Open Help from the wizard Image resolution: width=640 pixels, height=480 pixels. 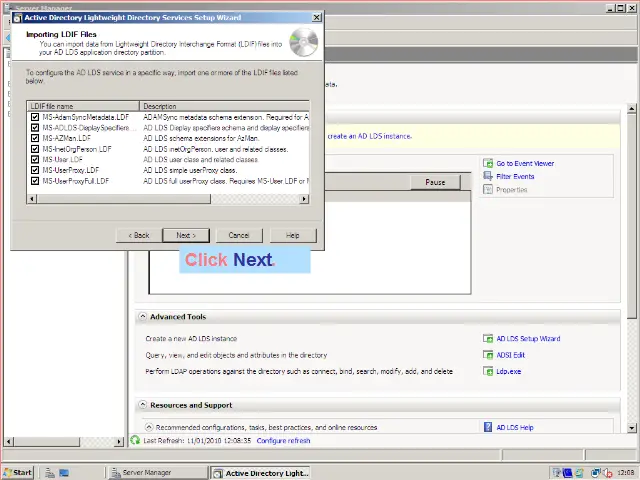click(x=293, y=235)
